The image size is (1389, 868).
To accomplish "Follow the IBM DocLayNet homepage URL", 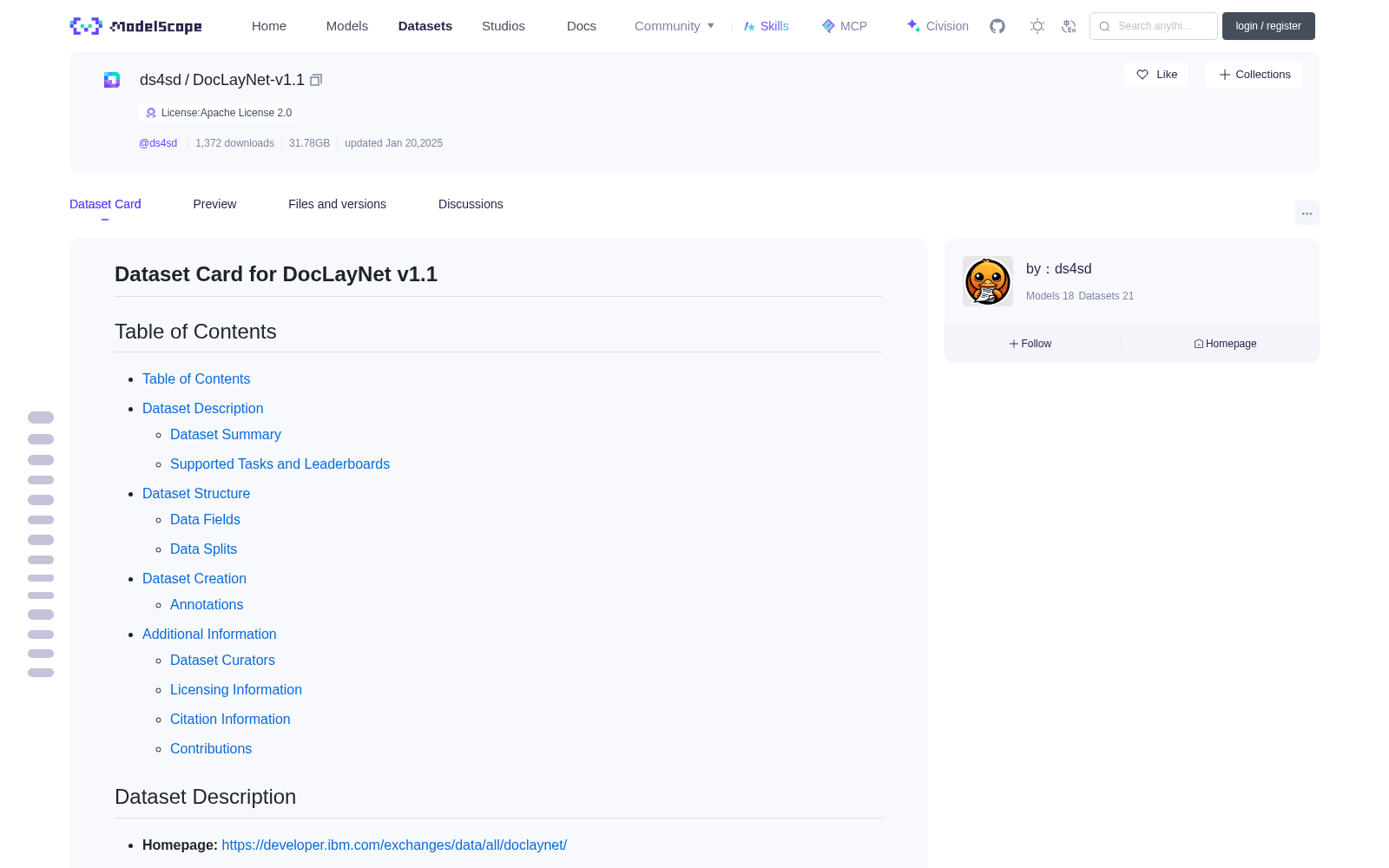I will tap(394, 845).
